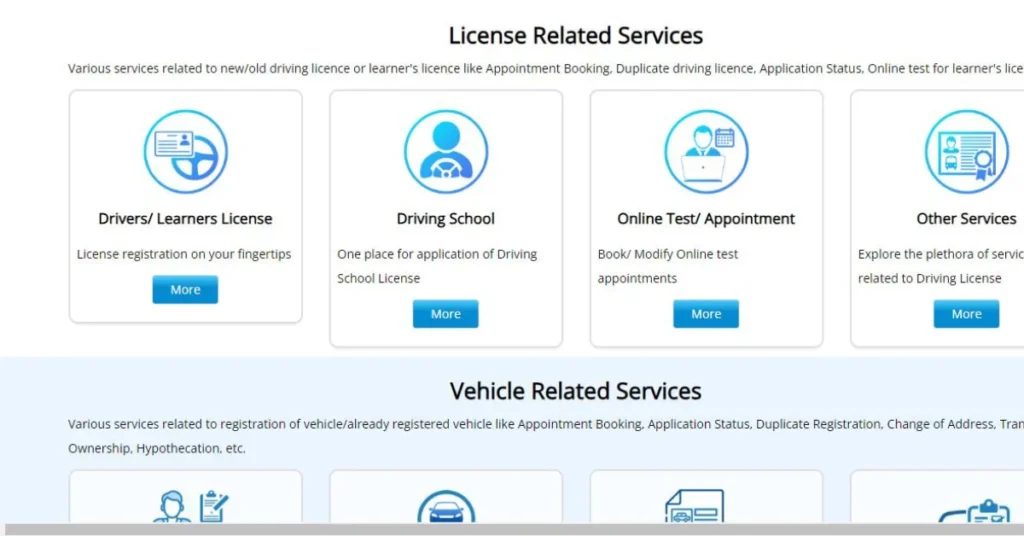Click the horizontal scrollbar at page bottom

[x=512, y=529]
